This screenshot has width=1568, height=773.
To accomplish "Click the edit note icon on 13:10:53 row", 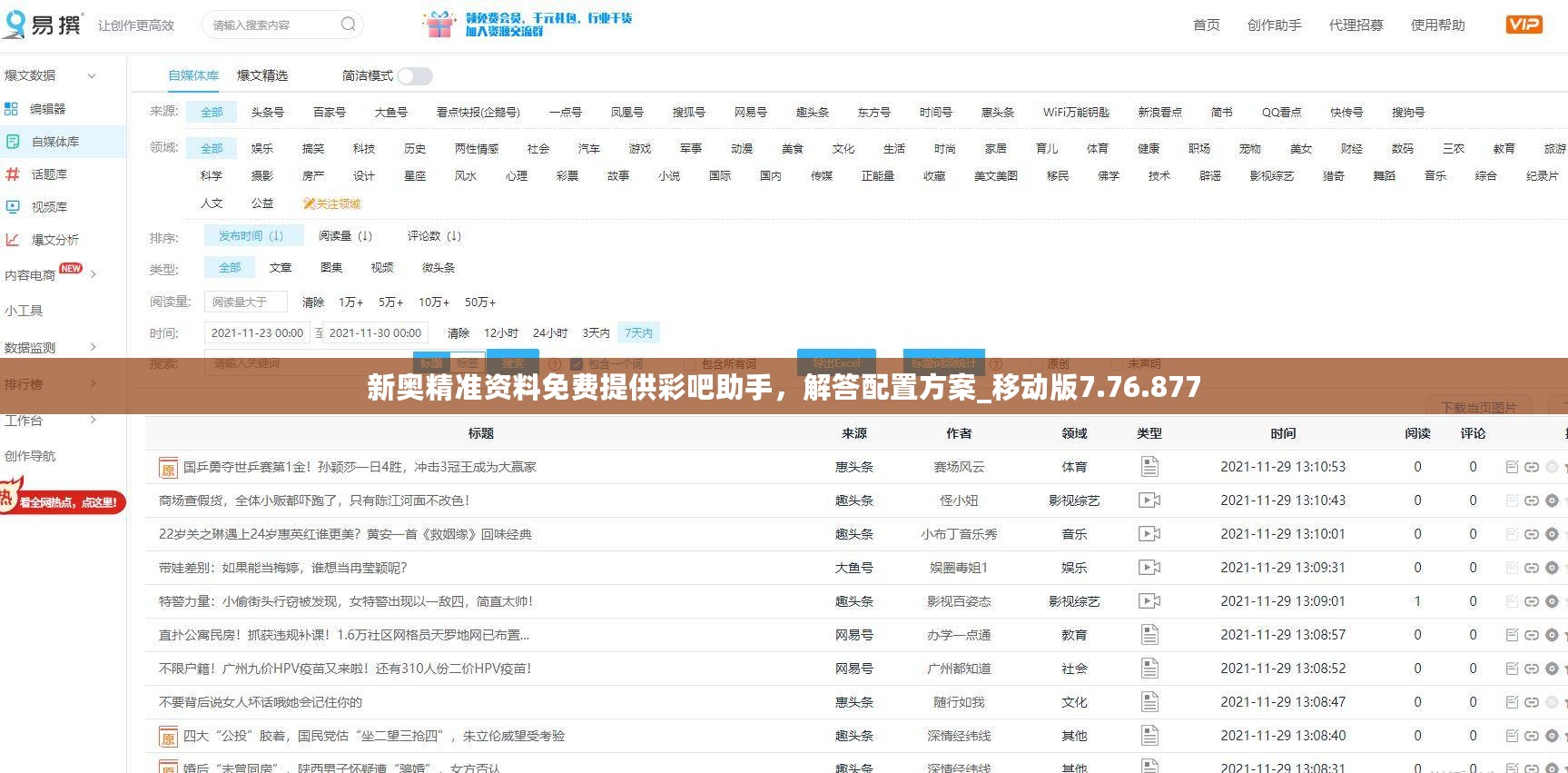I will click(x=1512, y=467).
